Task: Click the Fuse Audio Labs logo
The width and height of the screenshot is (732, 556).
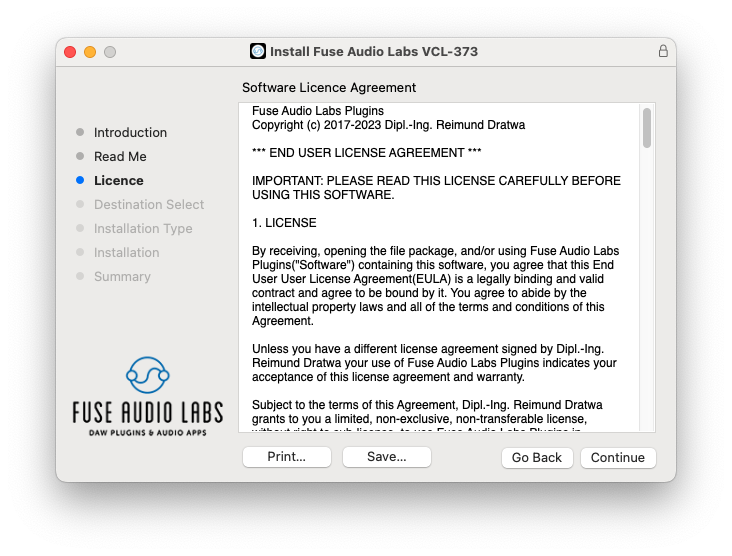Action: tap(148, 397)
